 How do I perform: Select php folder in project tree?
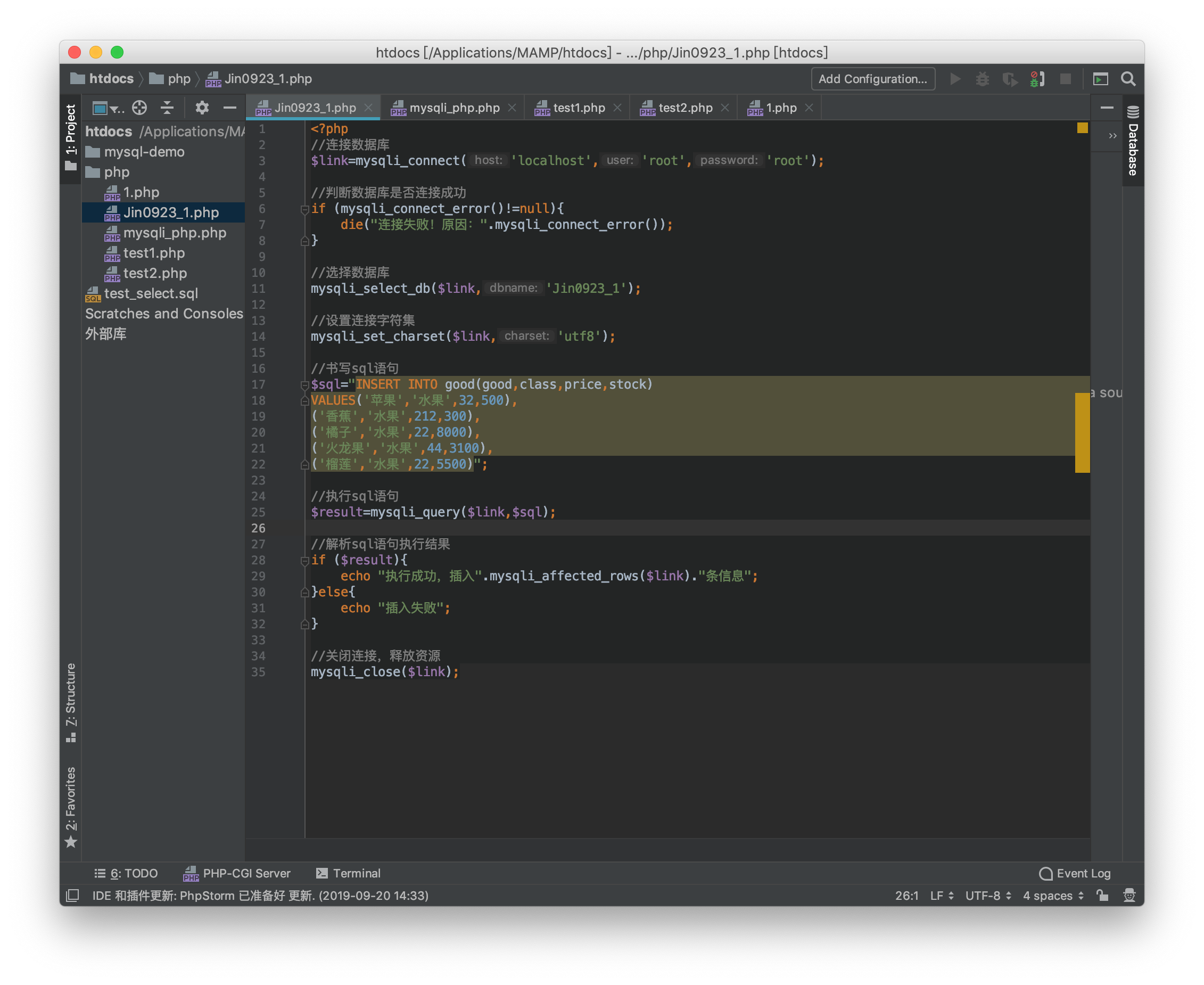pos(163,172)
